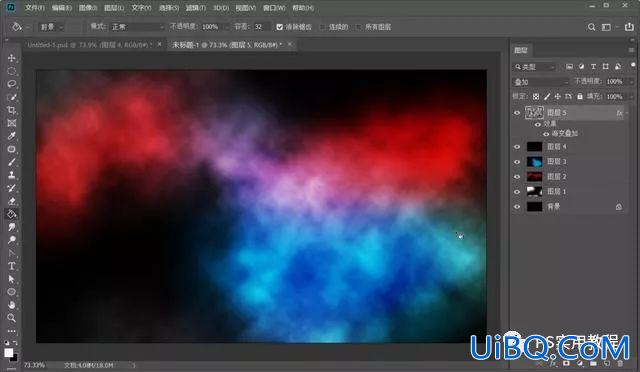
Task: Select the Move tool
Action: click(11, 58)
